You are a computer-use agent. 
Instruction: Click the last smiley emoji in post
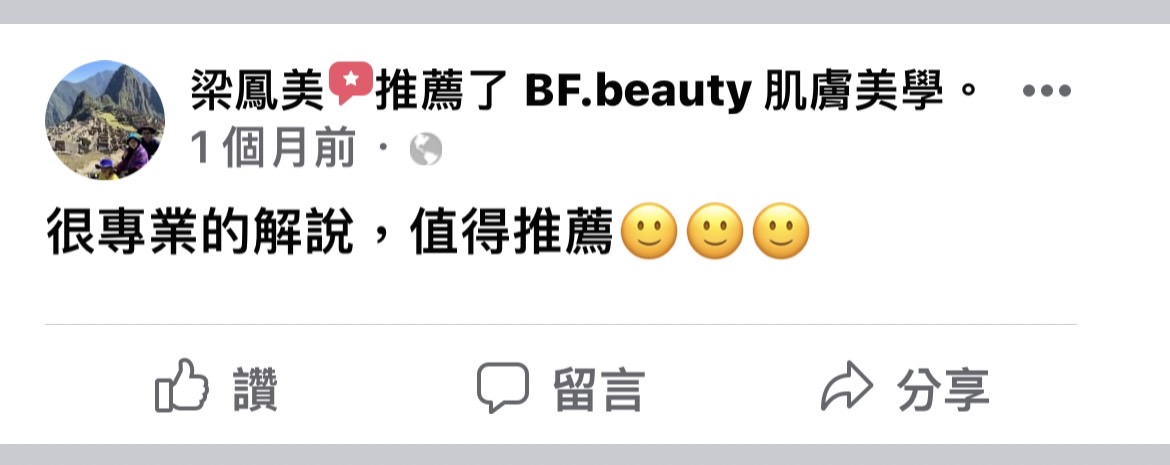click(x=780, y=231)
